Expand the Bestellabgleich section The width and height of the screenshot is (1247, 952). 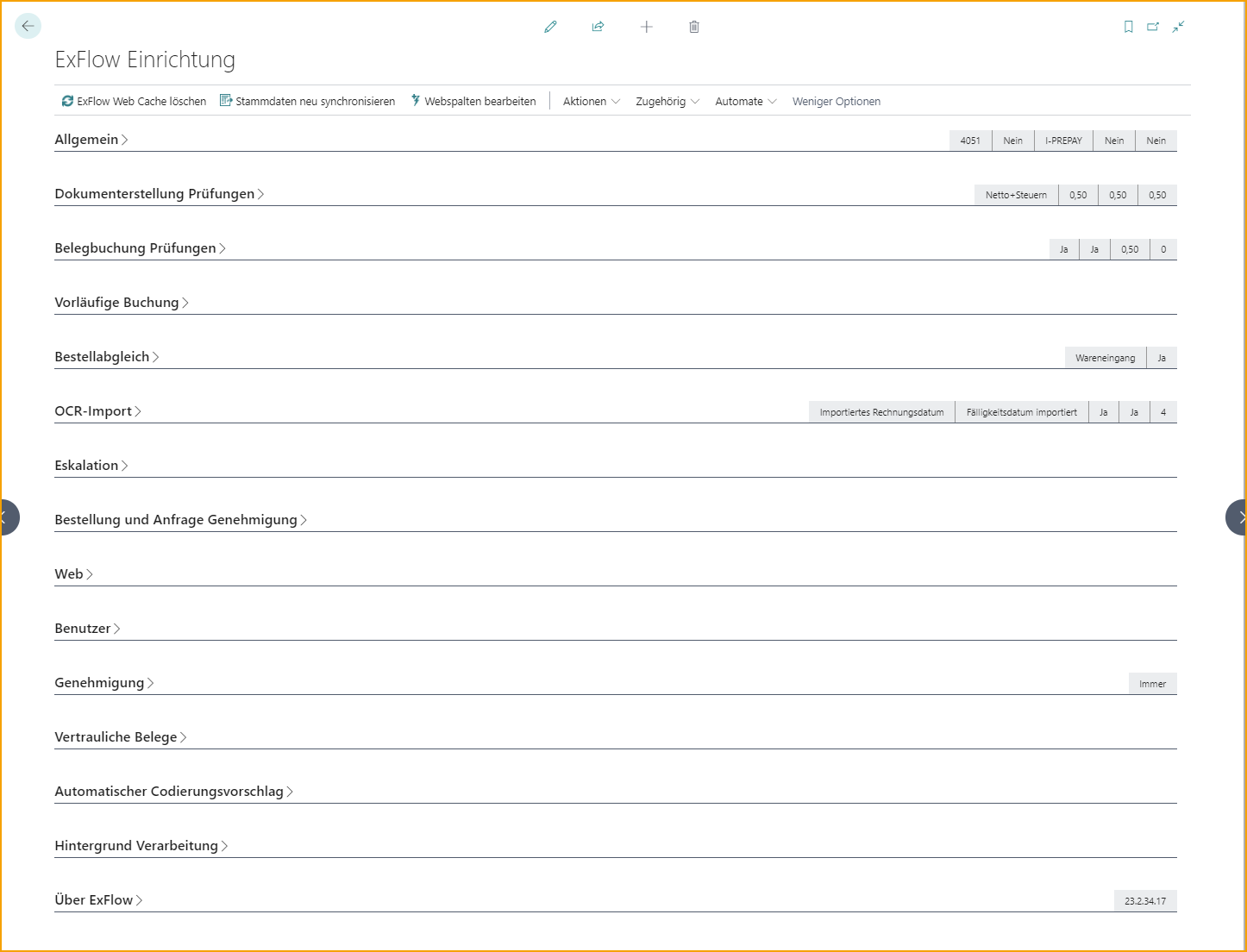[107, 356]
